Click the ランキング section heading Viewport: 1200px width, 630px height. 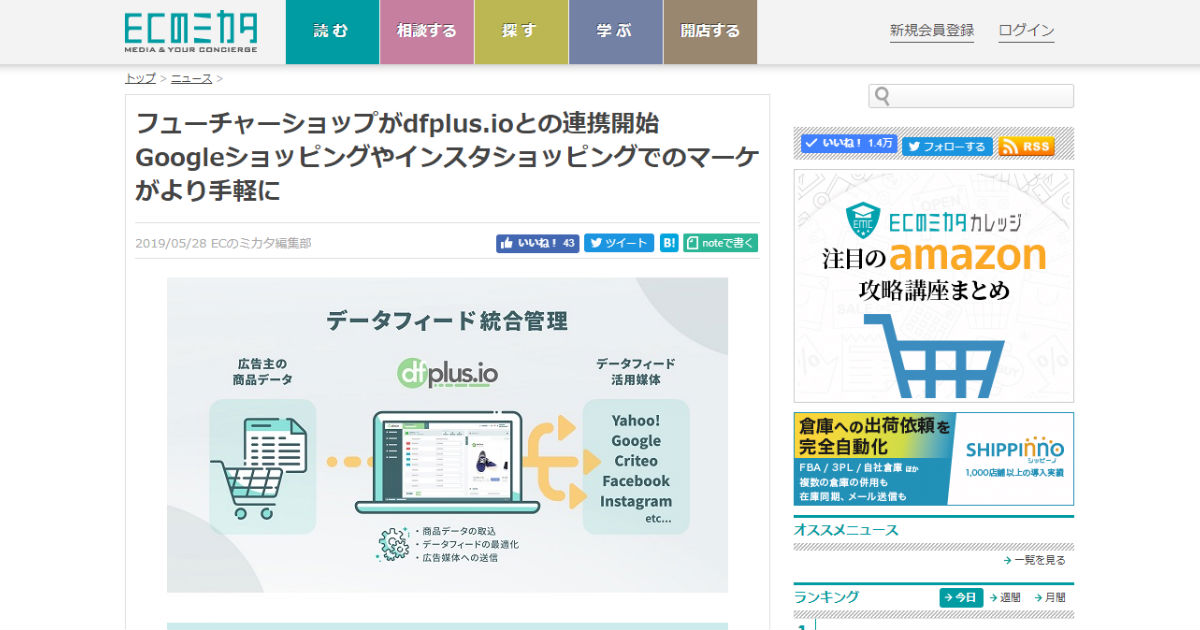pos(826,597)
